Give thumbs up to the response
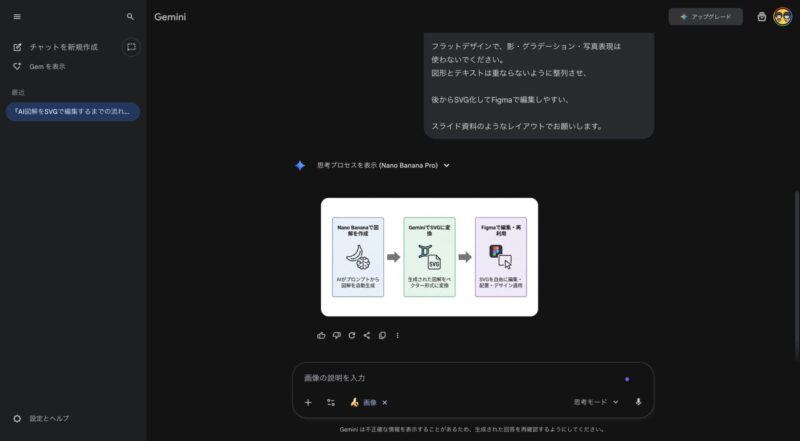This screenshot has height=441, width=800. click(x=321, y=335)
